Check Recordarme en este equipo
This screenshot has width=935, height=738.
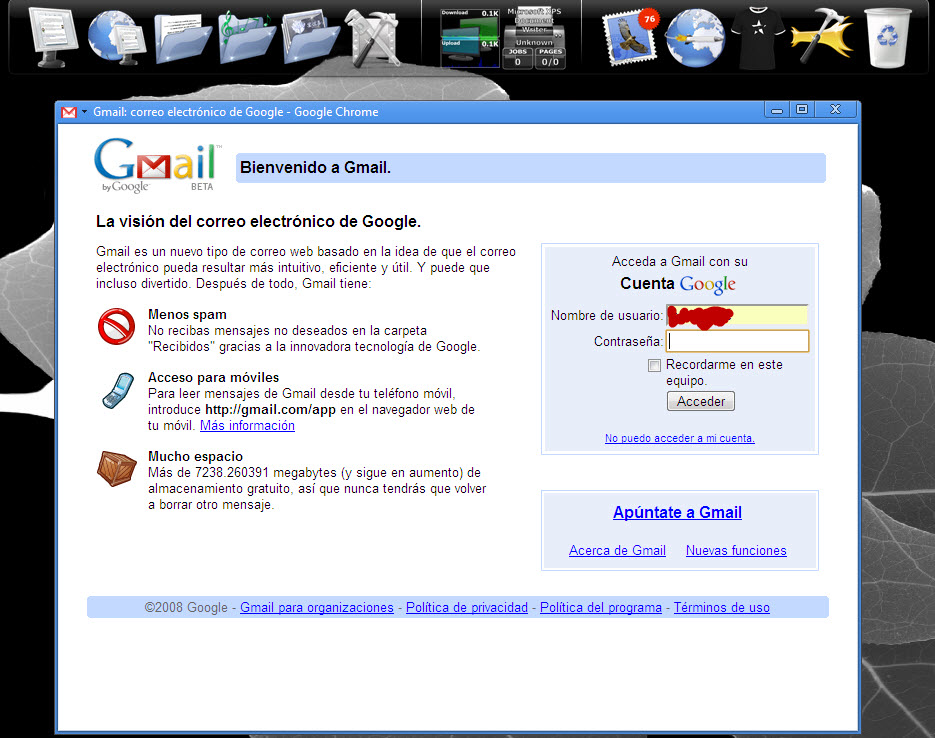click(x=654, y=365)
